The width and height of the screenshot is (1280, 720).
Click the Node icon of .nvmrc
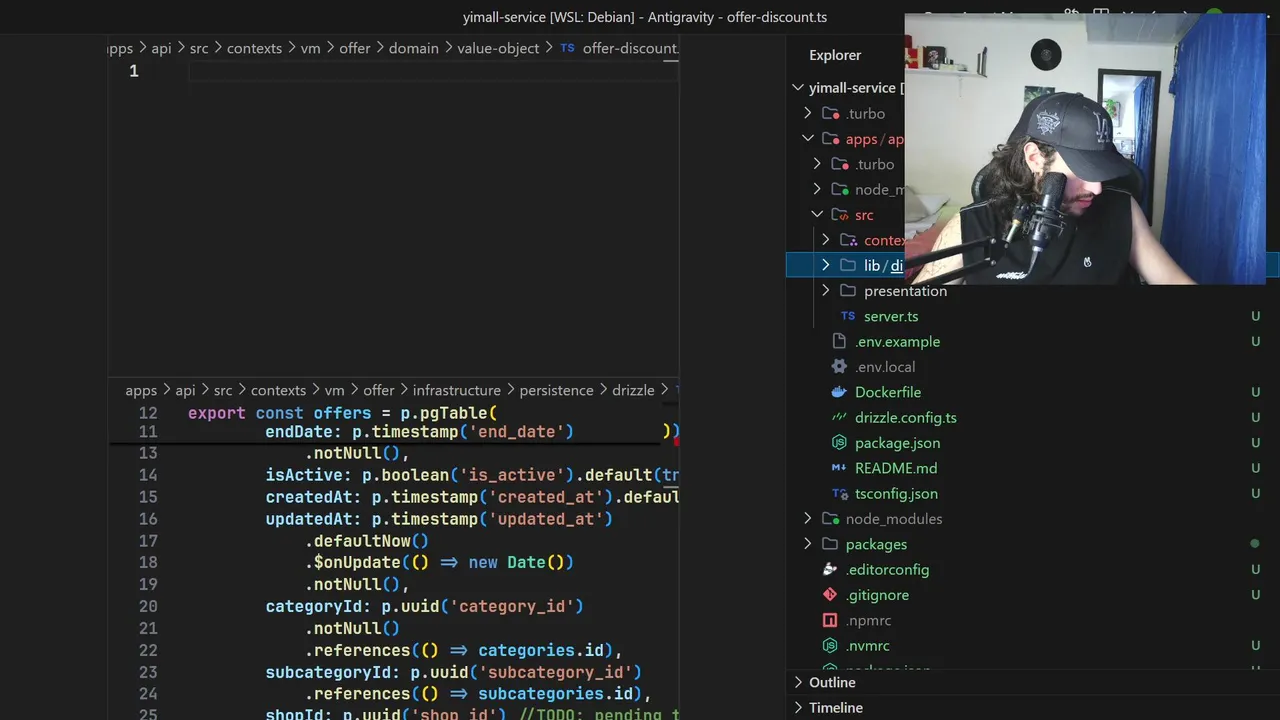(830, 645)
